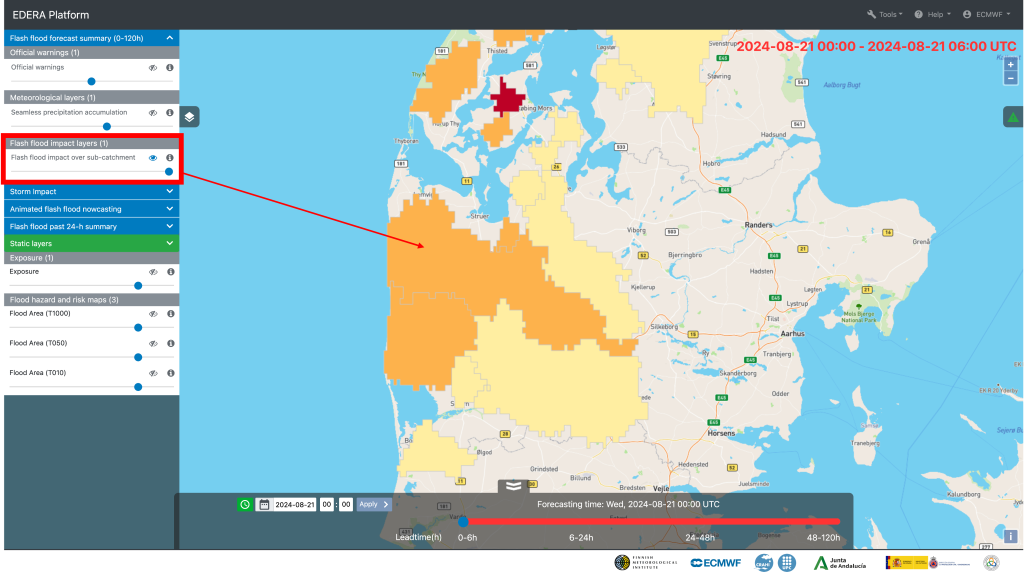Click the green clock icon in time bar
Screen dimensions: 1024x574
(x=245, y=504)
